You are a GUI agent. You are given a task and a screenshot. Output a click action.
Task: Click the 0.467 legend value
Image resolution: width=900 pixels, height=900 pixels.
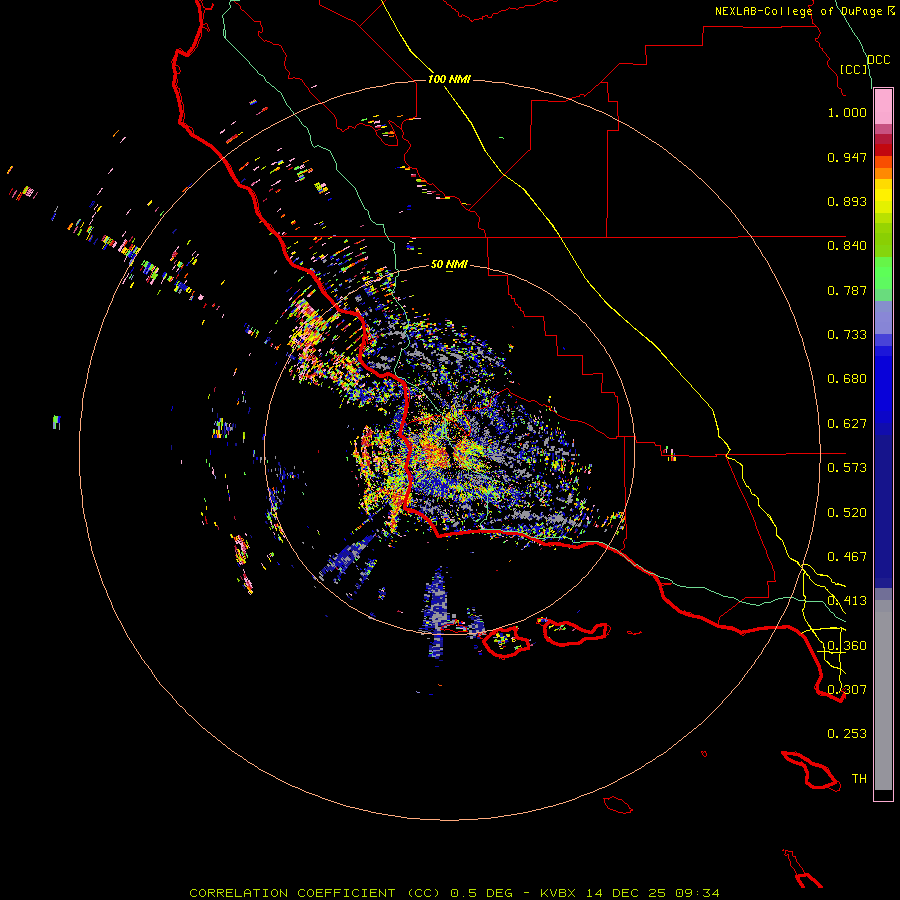(x=847, y=557)
